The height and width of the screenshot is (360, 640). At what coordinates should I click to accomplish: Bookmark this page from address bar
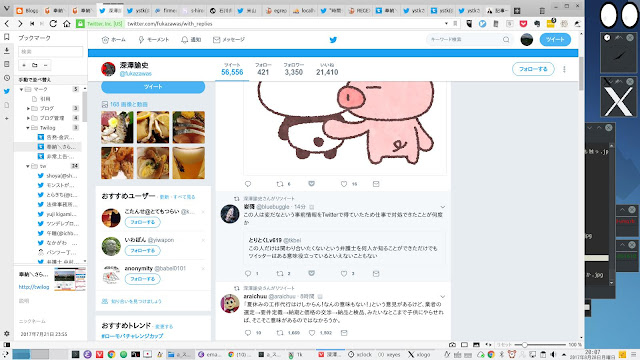[455, 24]
